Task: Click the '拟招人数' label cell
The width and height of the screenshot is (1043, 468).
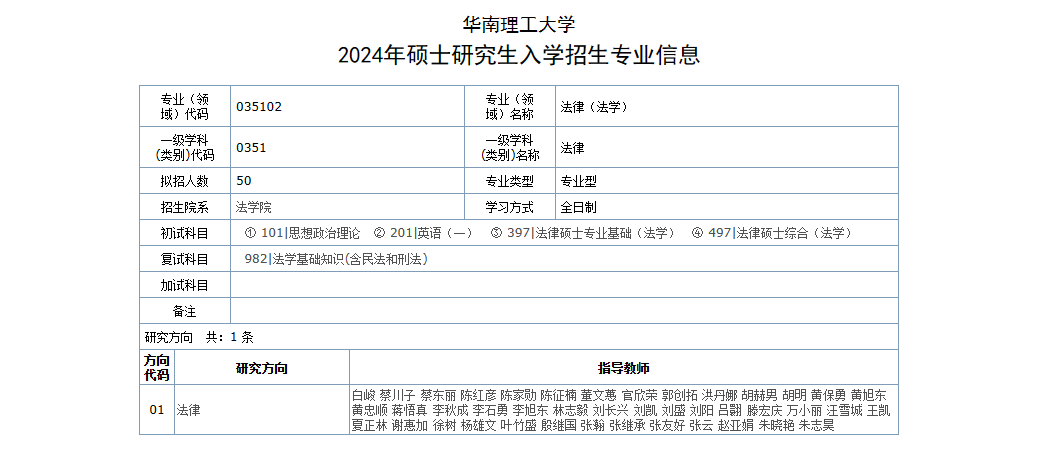Action: [x=185, y=181]
